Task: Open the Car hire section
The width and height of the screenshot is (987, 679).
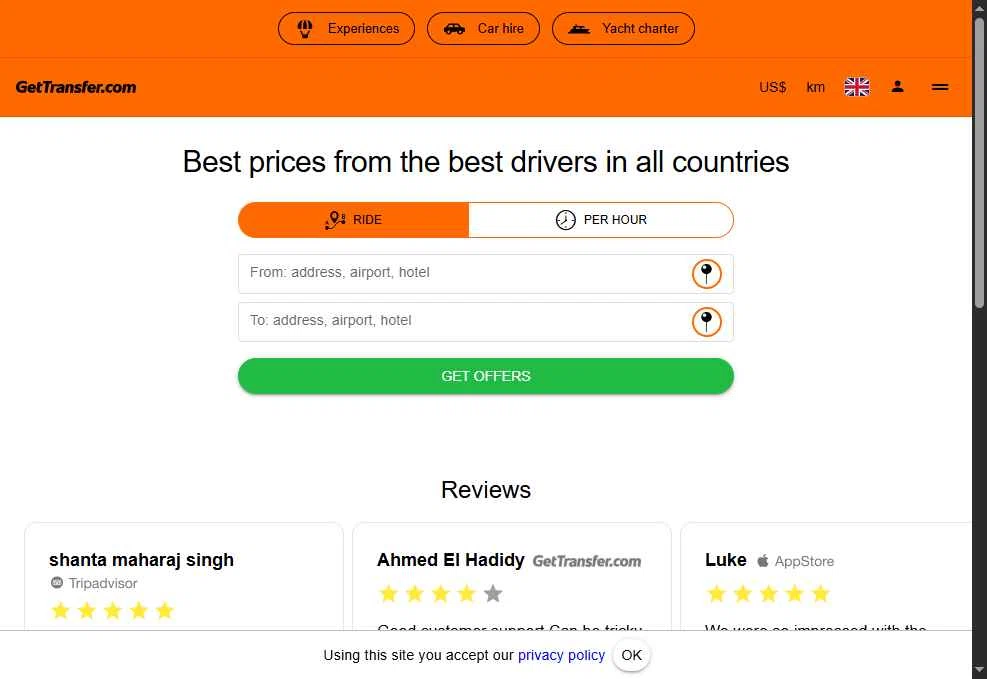Action: 483,29
